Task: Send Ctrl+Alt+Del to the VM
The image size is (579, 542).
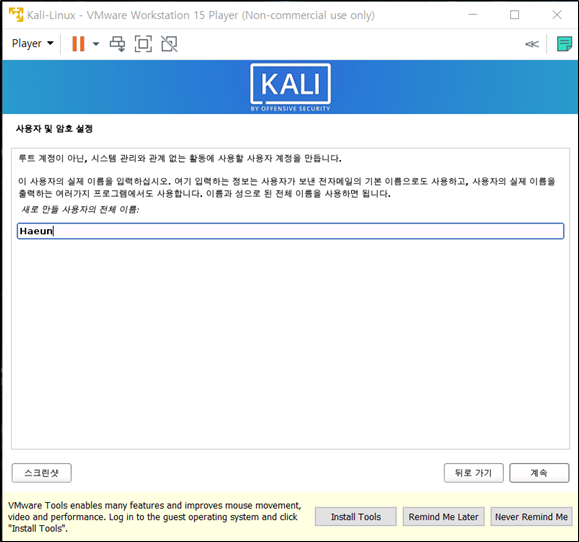Action: point(117,44)
